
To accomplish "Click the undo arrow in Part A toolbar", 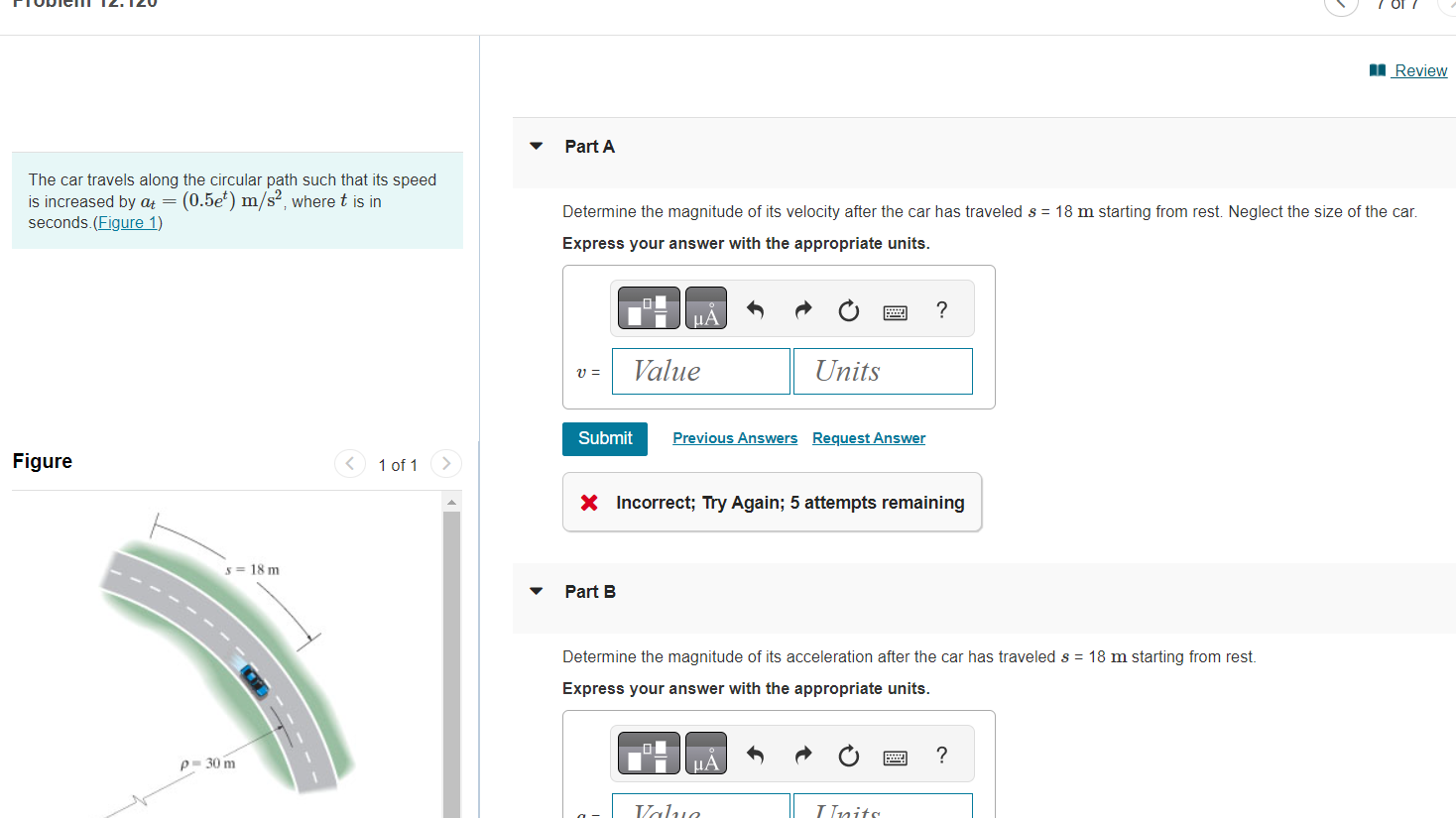I will click(x=754, y=309).
